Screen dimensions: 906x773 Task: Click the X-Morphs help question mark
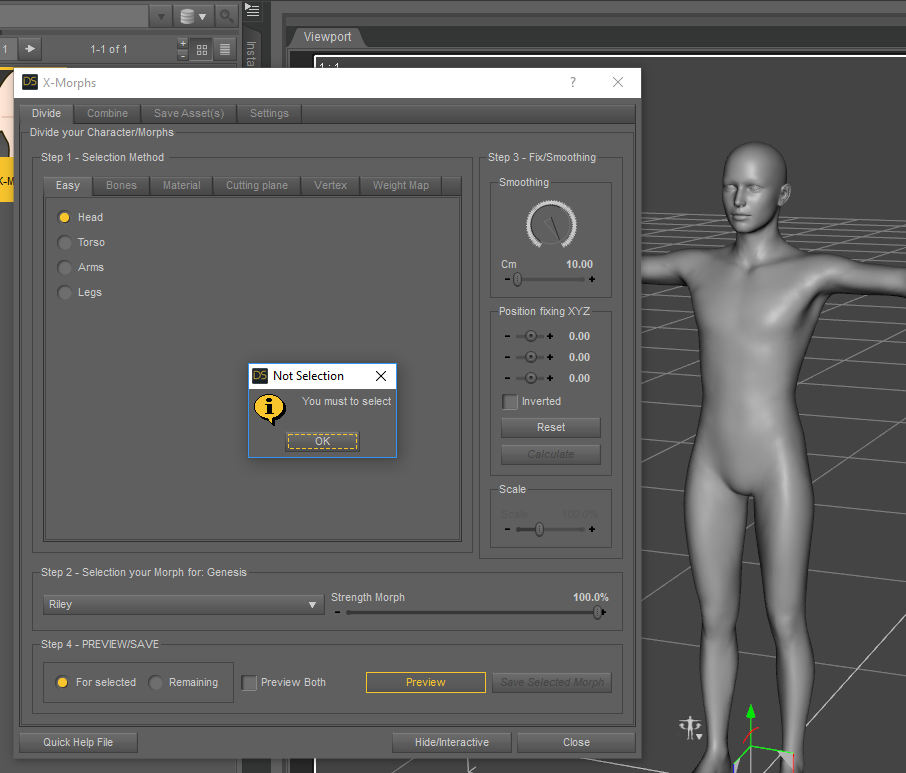click(x=573, y=82)
